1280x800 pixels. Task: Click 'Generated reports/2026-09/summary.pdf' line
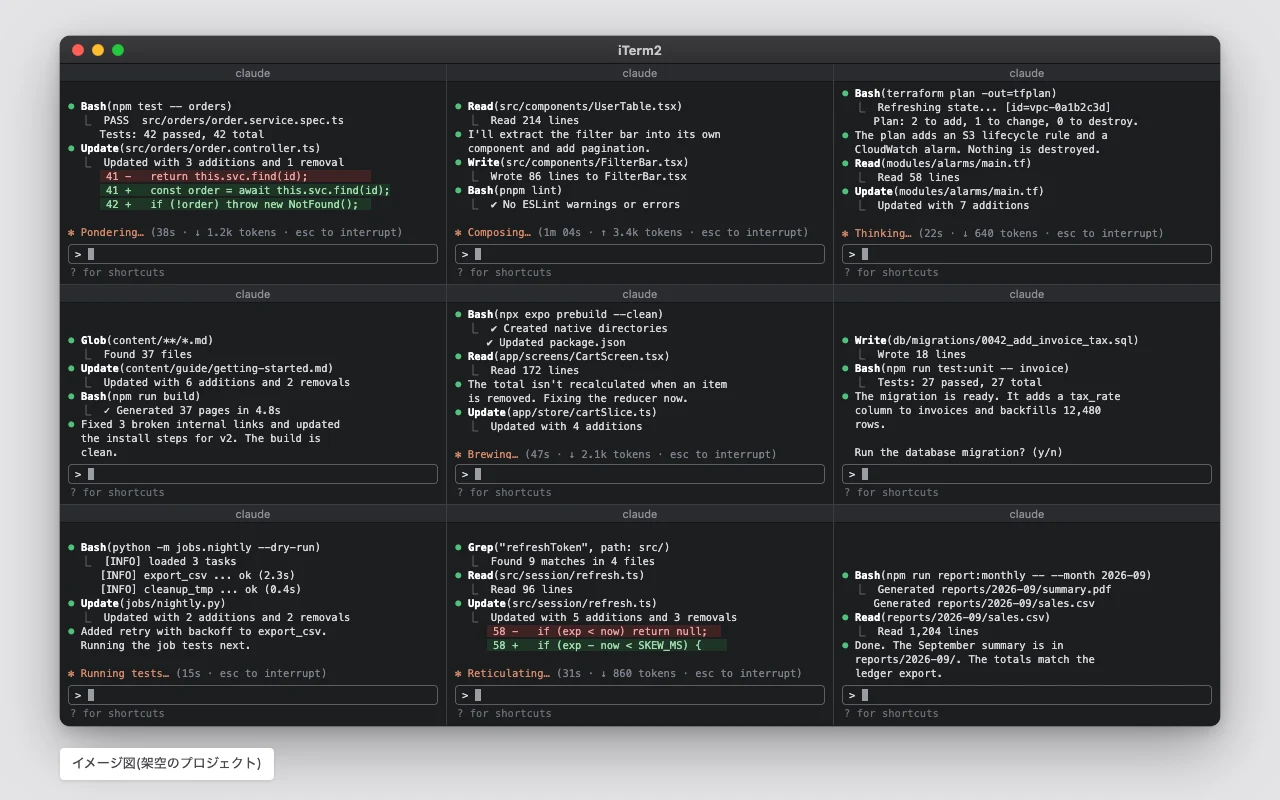[994, 589]
